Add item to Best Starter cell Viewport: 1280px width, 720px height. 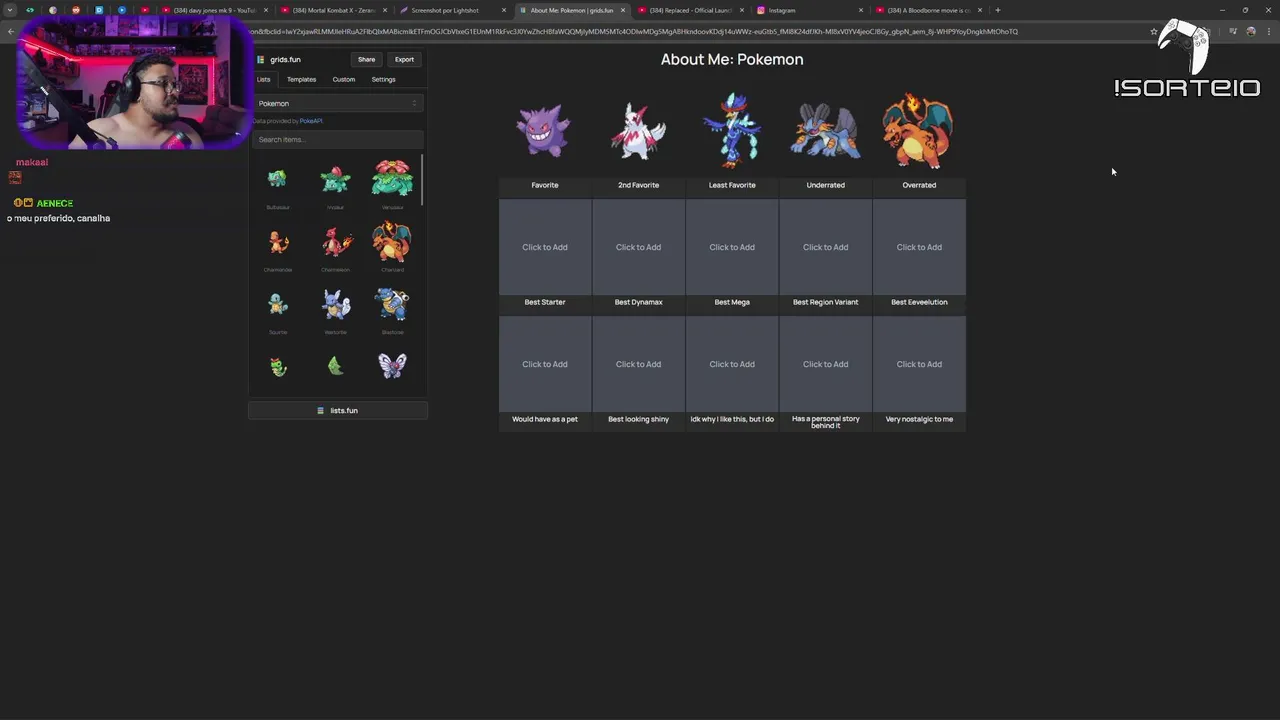click(x=545, y=247)
